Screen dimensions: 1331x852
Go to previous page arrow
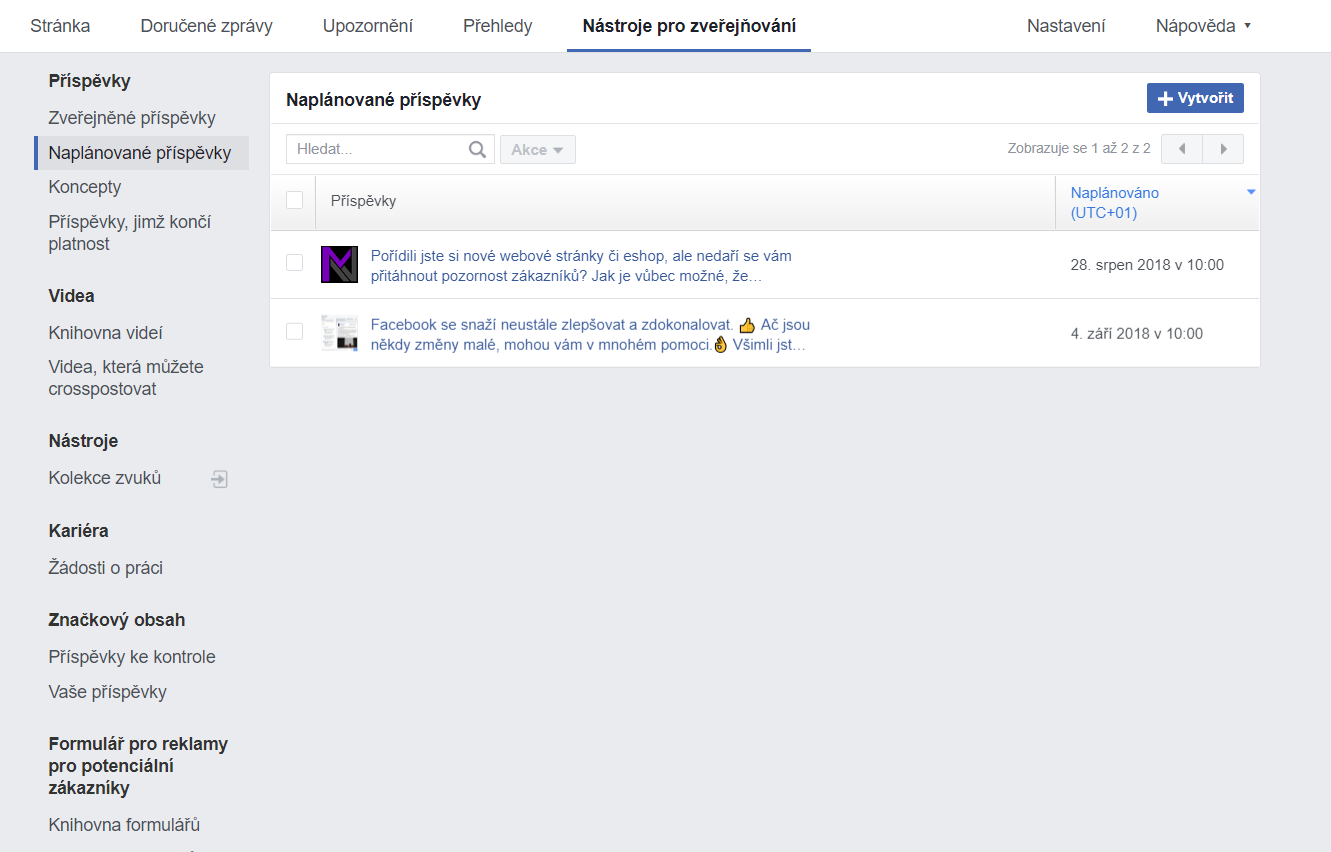click(1181, 149)
